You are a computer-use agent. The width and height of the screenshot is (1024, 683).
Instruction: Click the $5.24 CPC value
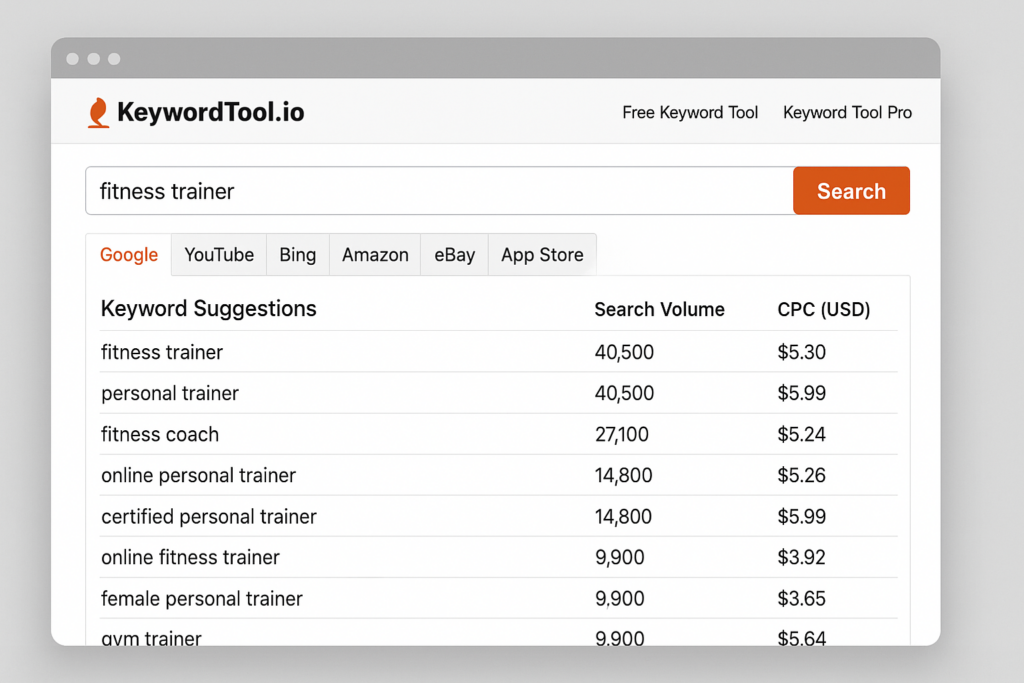pos(801,434)
